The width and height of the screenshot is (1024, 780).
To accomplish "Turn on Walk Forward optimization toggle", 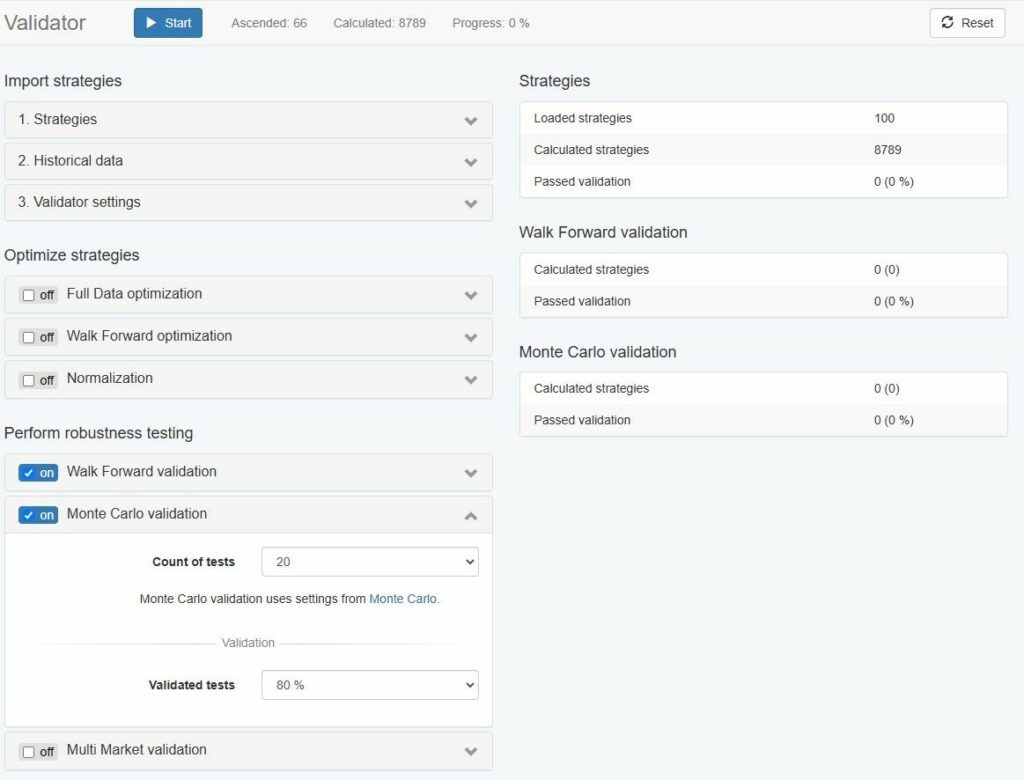I will pos(38,338).
